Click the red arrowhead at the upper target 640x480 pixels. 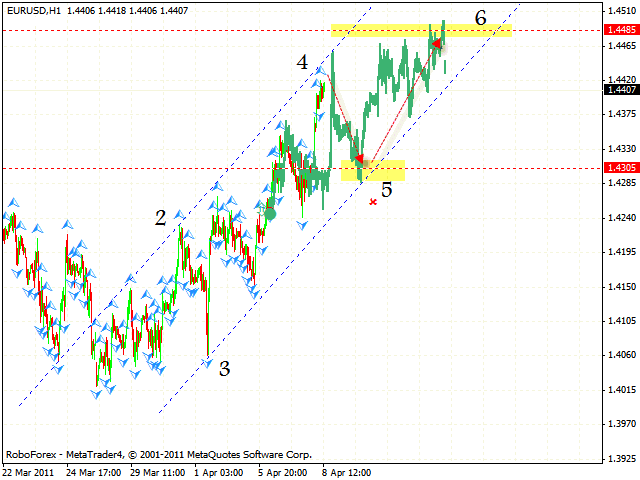coord(437,44)
